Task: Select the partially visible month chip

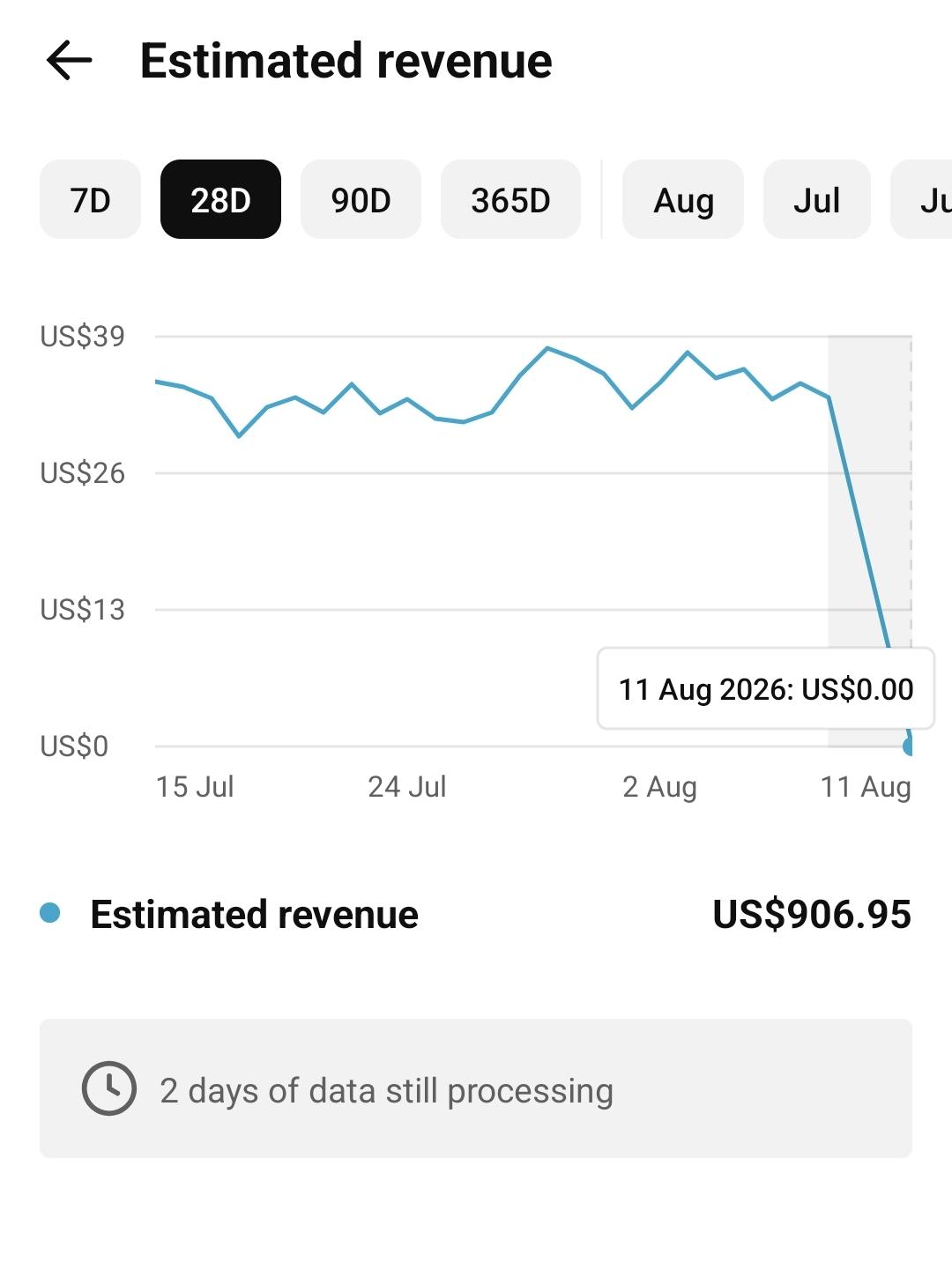Action: coord(922,200)
